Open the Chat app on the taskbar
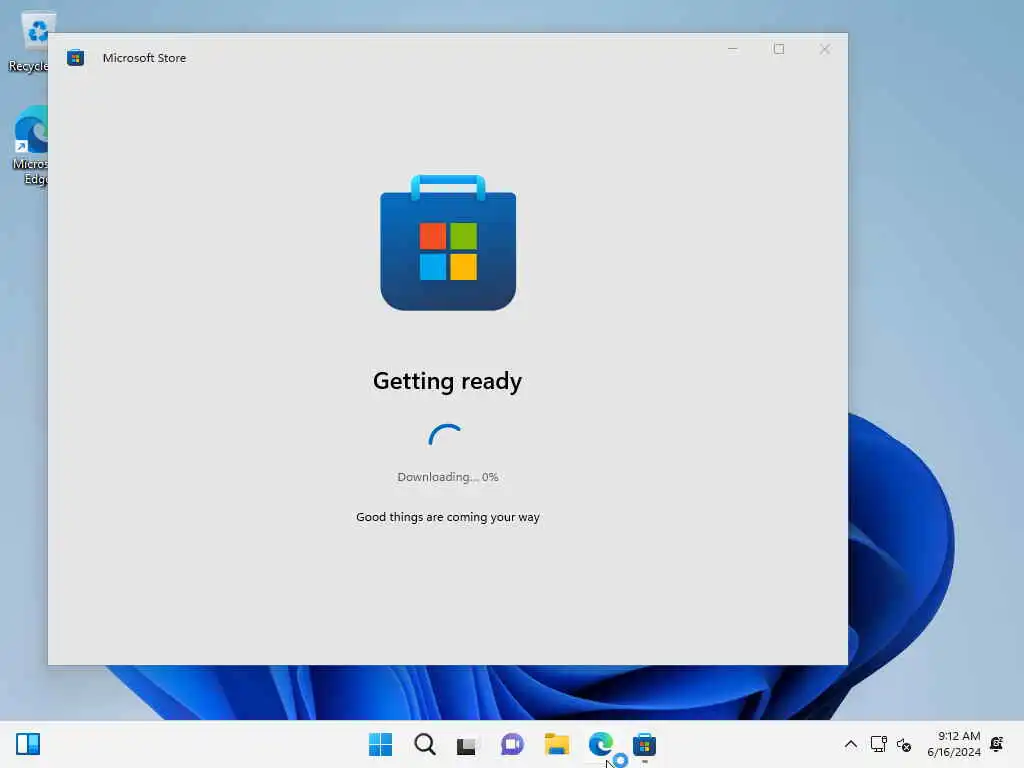 tap(512, 744)
